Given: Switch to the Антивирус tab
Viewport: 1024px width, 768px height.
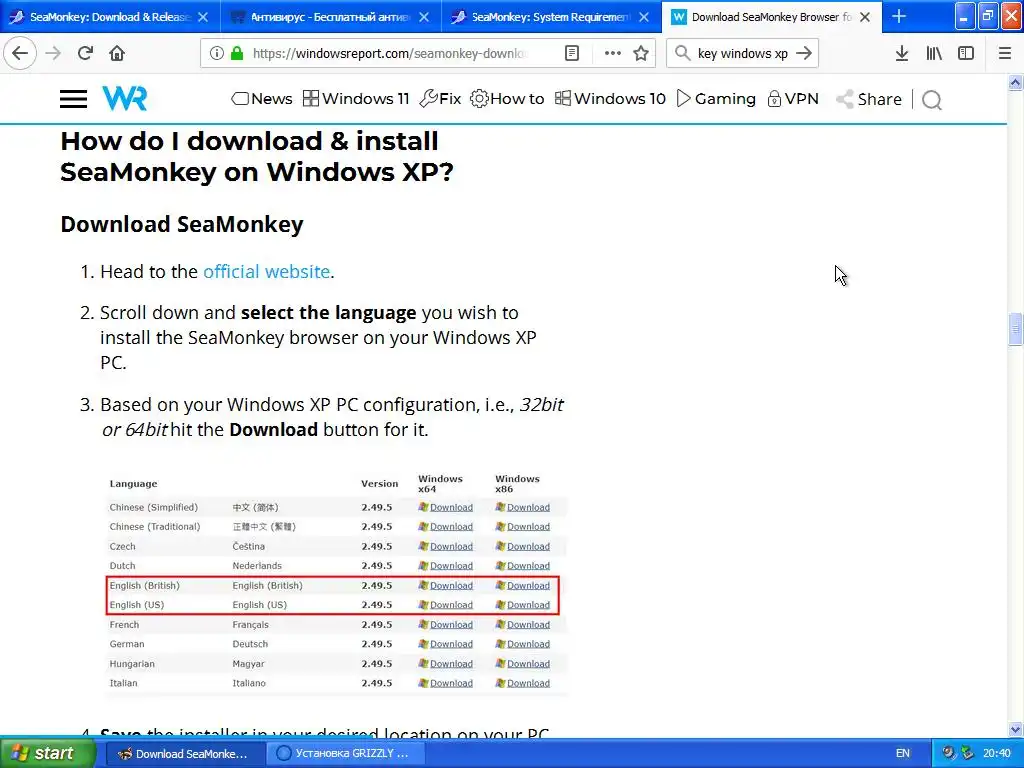Looking at the screenshot, I should tap(330, 17).
